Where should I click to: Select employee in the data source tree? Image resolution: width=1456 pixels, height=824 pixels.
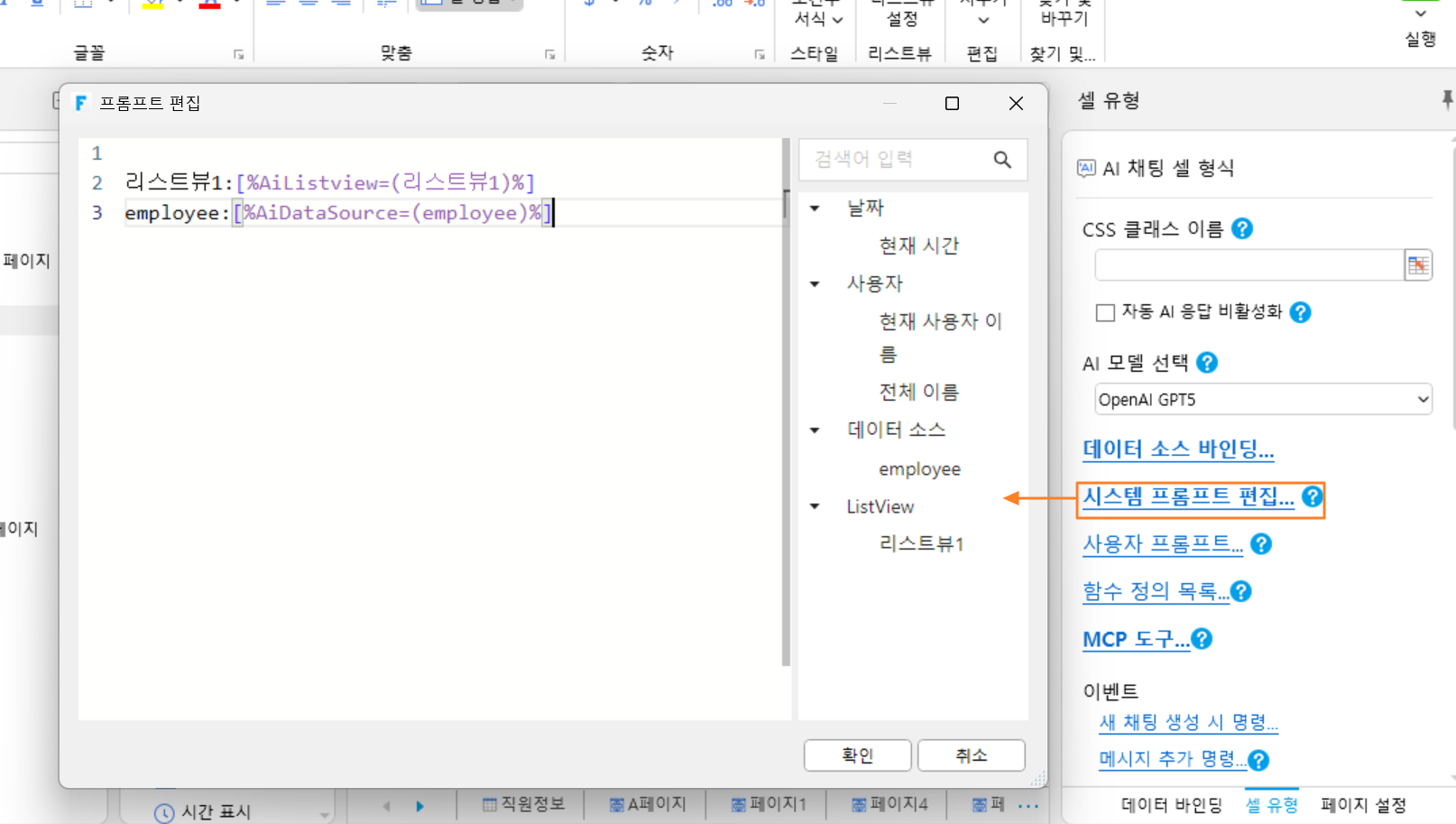coord(919,469)
